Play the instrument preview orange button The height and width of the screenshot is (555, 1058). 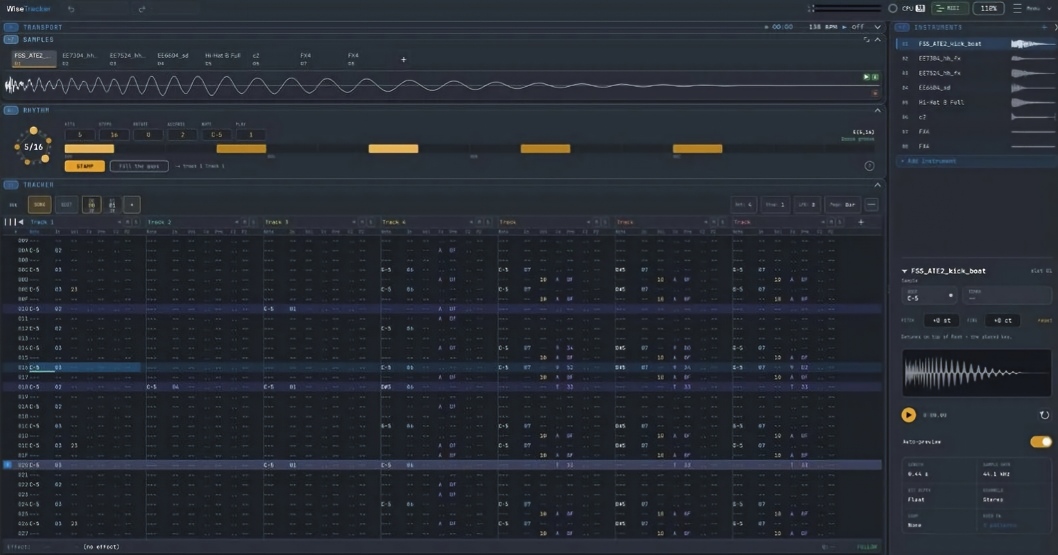click(x=908, y=415)
